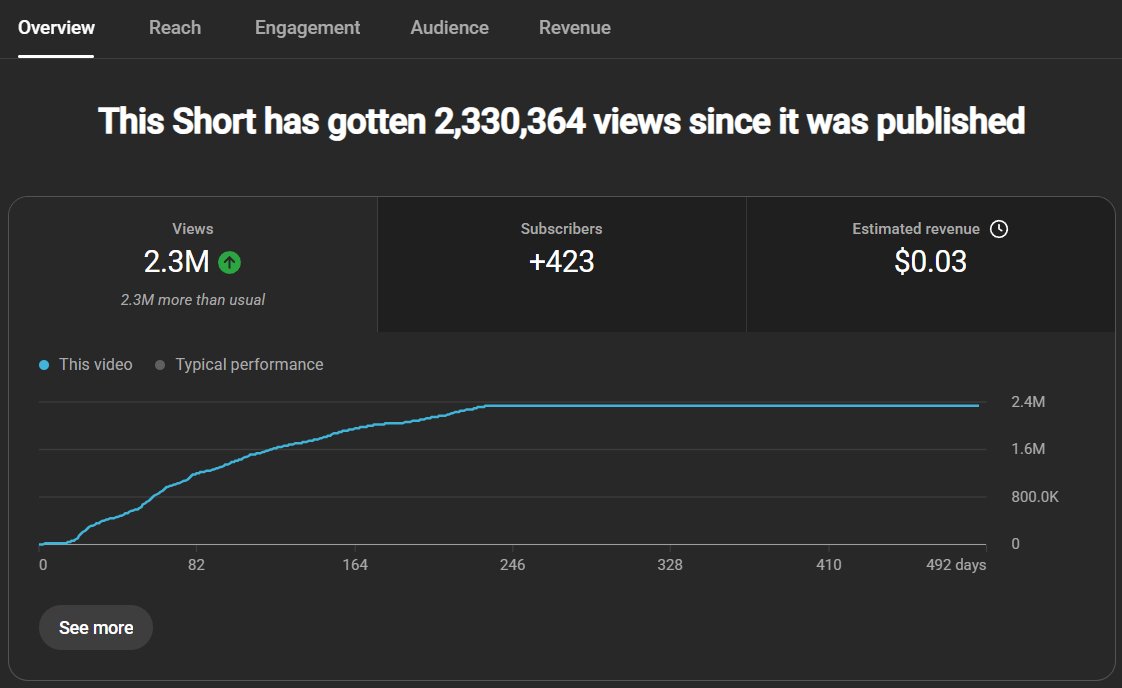This screenshot has height=688, width=1122.
Task: Click the 328 days x-axis label
Action: click(670, 565)
